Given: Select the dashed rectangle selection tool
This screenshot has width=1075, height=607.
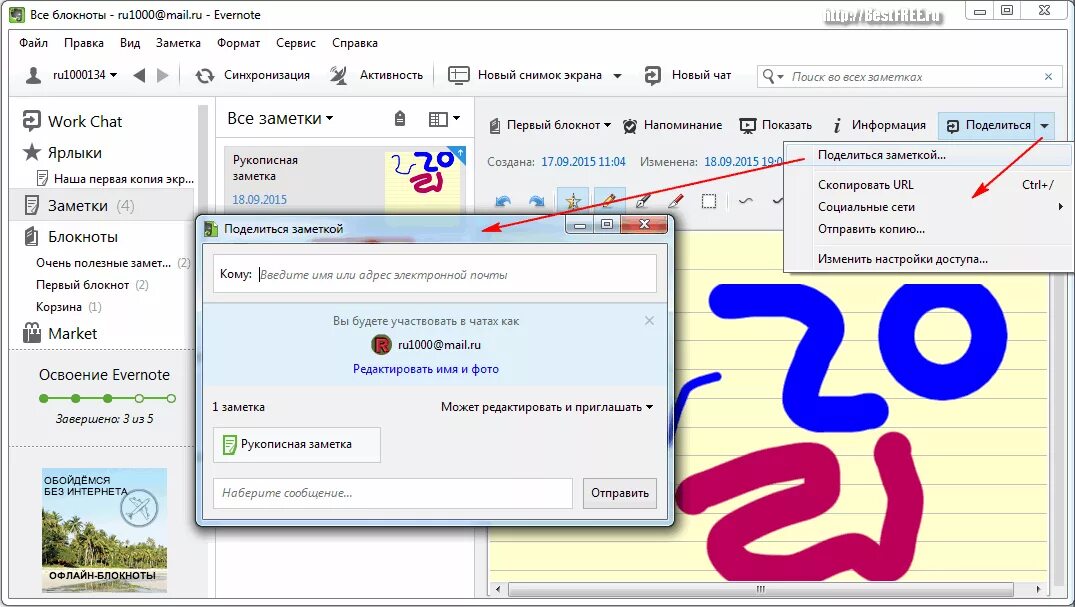Looking at the screenshot, I should click(x=709, y=201).
